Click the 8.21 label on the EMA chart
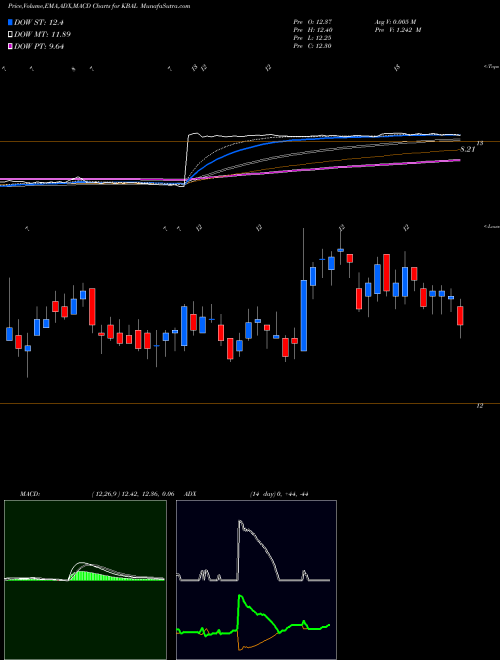Viewport: 500px width, 660px height. pos(467,149)
